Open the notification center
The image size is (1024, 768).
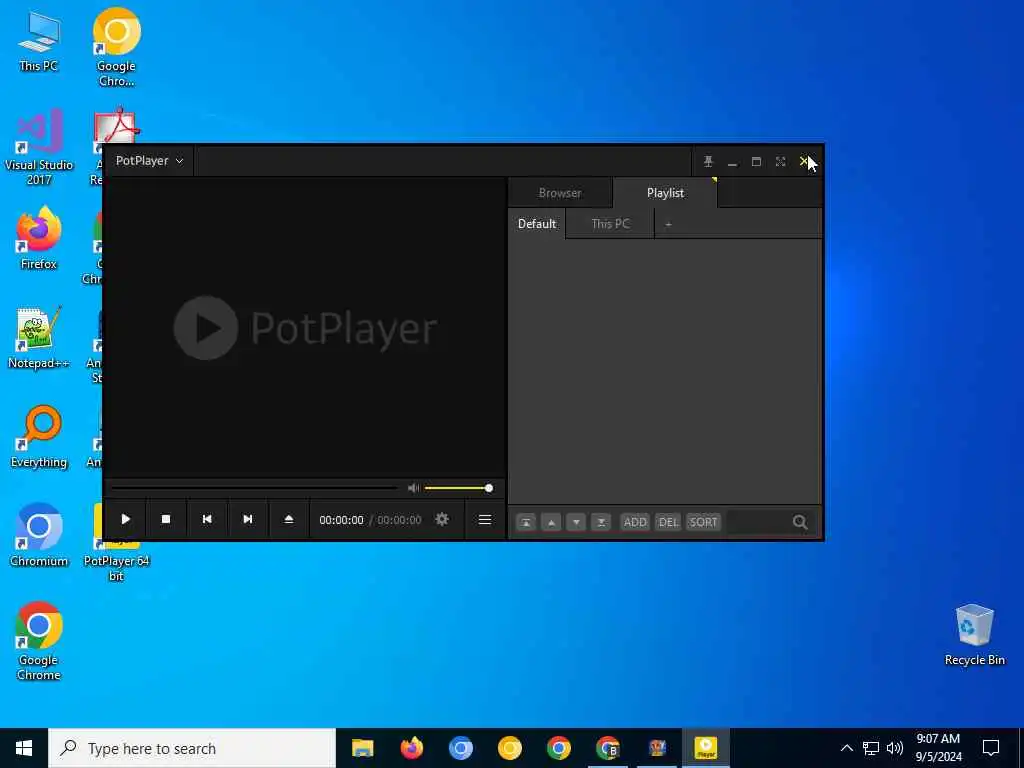991,748
